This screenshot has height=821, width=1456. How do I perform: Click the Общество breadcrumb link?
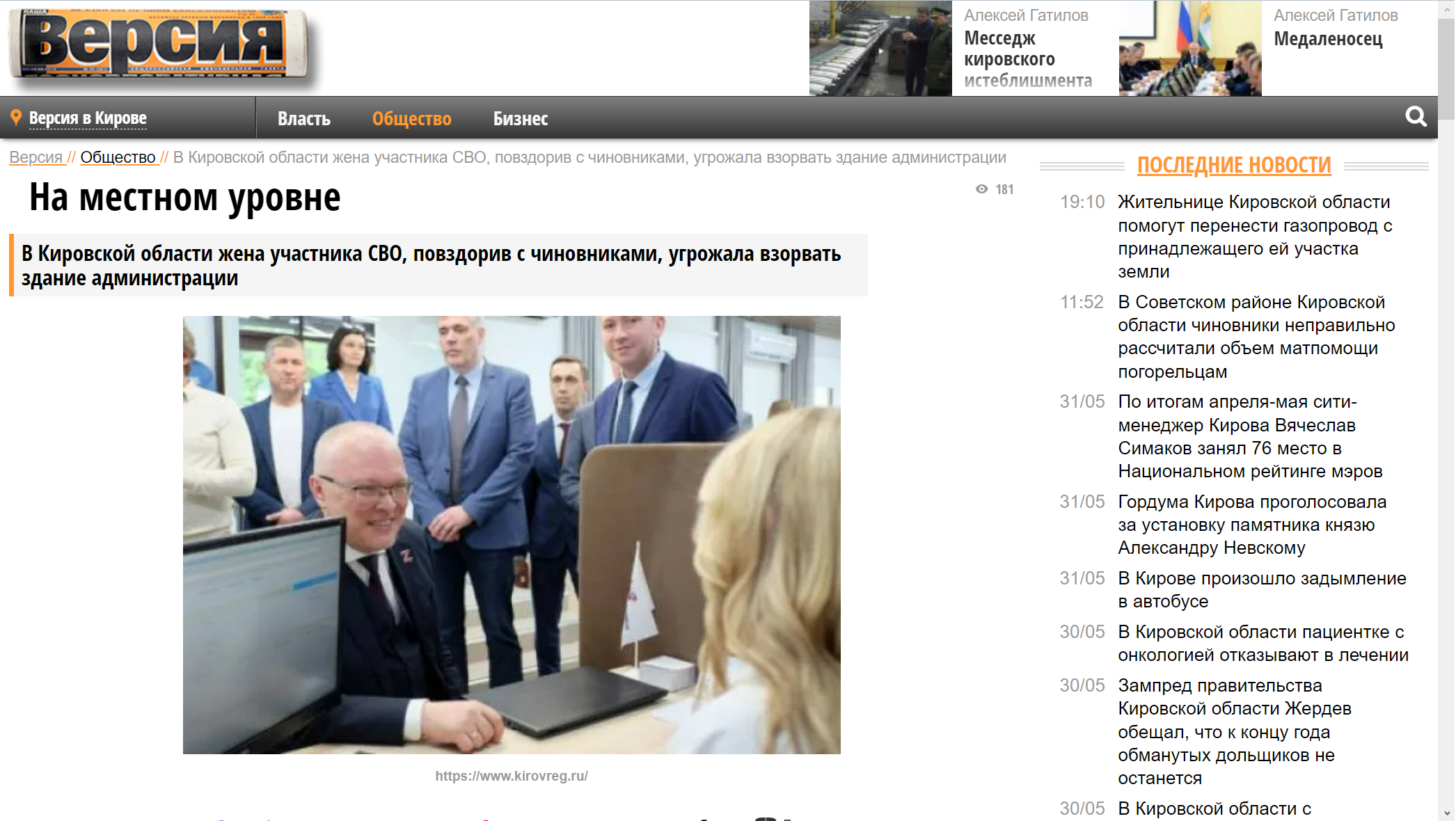click(x=118, y=157)
